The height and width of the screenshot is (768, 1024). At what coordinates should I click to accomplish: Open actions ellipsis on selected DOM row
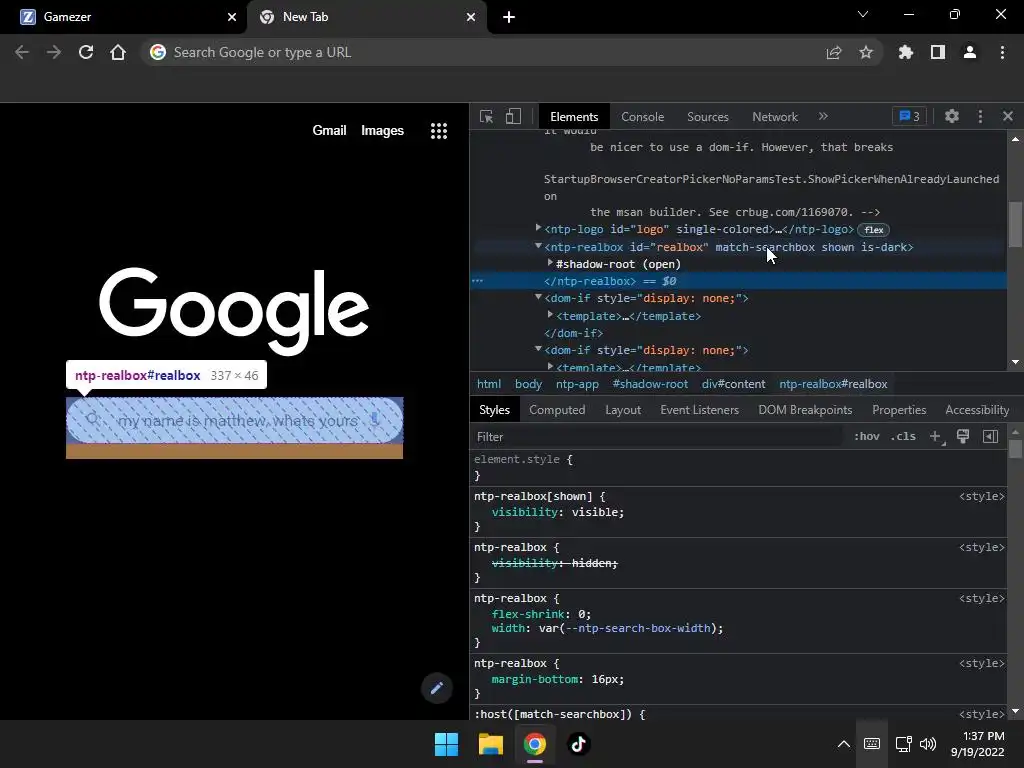click(477, 281)
